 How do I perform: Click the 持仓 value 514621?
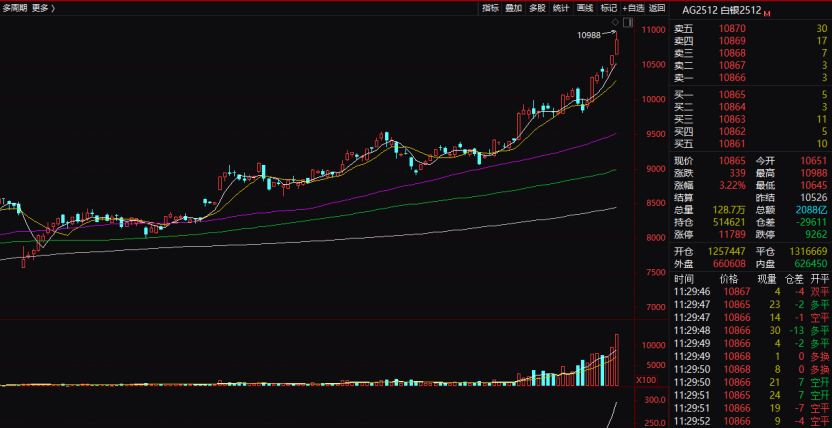tap(730, 222)
